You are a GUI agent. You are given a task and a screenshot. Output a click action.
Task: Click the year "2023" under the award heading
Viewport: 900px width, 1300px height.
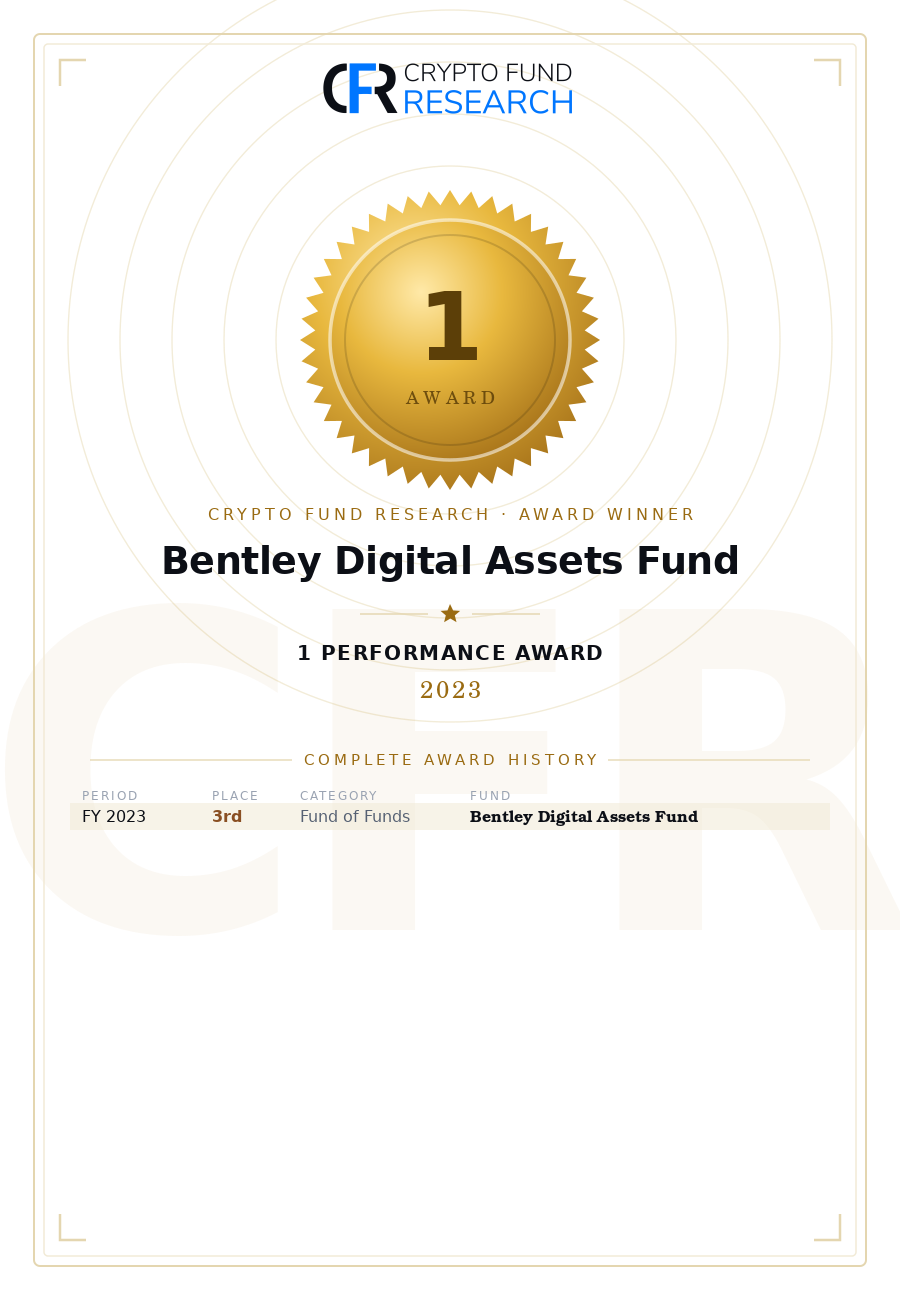pos(450,690)
